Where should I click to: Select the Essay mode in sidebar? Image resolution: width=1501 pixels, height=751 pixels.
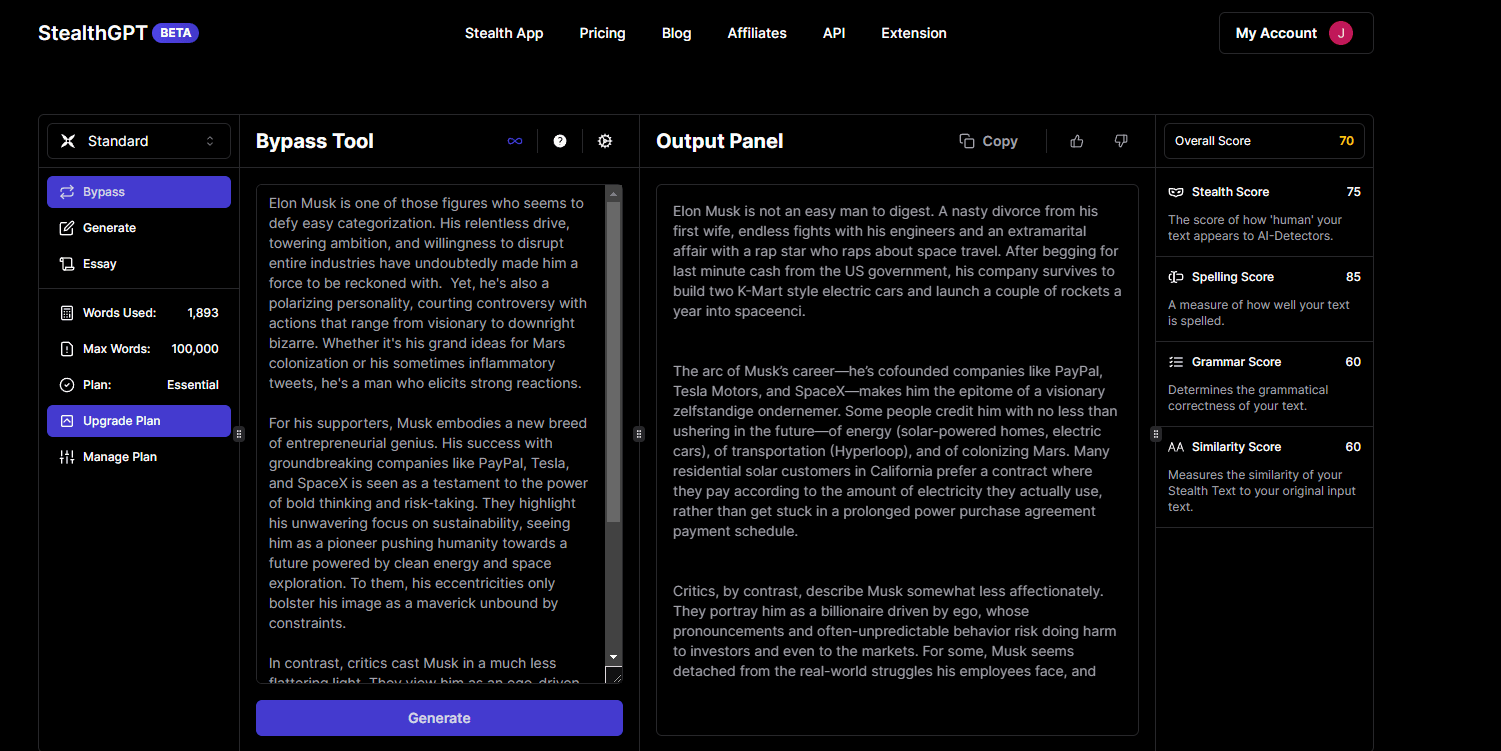99,264
